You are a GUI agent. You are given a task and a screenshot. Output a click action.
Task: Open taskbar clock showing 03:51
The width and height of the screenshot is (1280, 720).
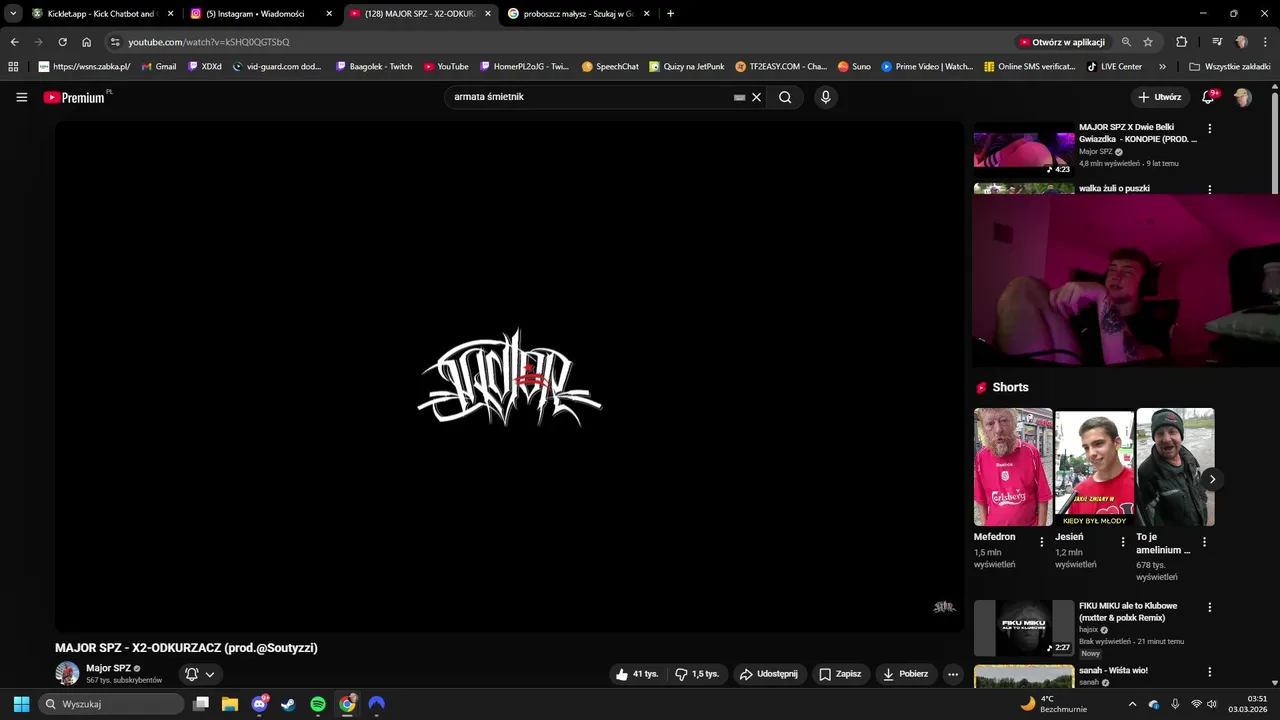point(1249,704)
